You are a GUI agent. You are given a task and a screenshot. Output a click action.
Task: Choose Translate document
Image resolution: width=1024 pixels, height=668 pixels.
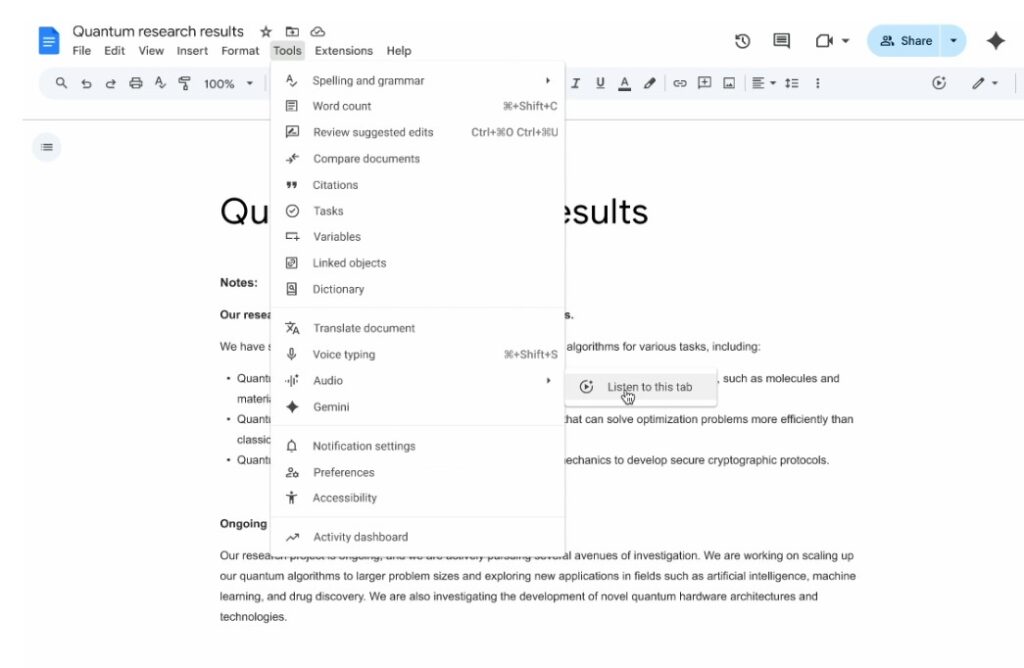[418, 328]
